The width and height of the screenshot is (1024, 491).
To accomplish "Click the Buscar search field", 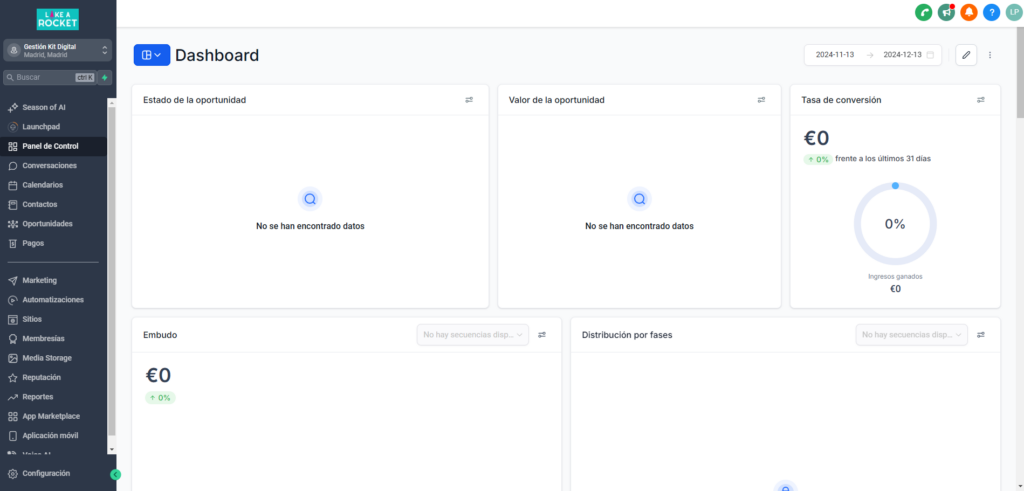I will tap(45, 77).
